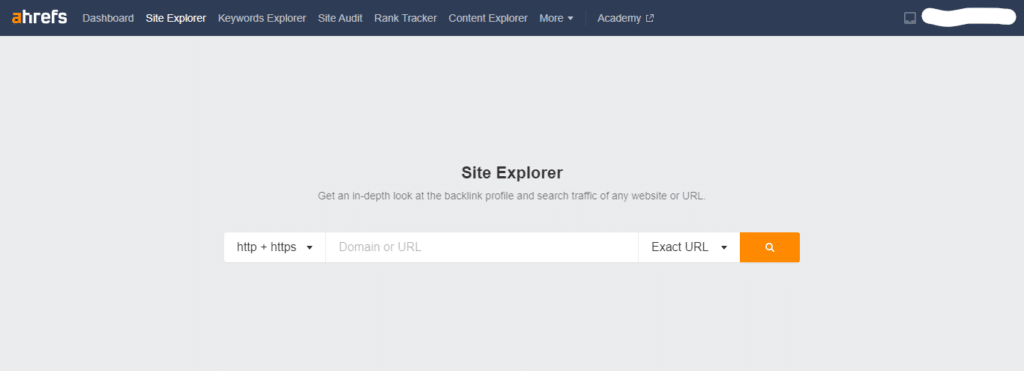This screenshot has width=1024, height=371.
Task: Expand the More dropdown menu
Action: [x=556, y=18]
